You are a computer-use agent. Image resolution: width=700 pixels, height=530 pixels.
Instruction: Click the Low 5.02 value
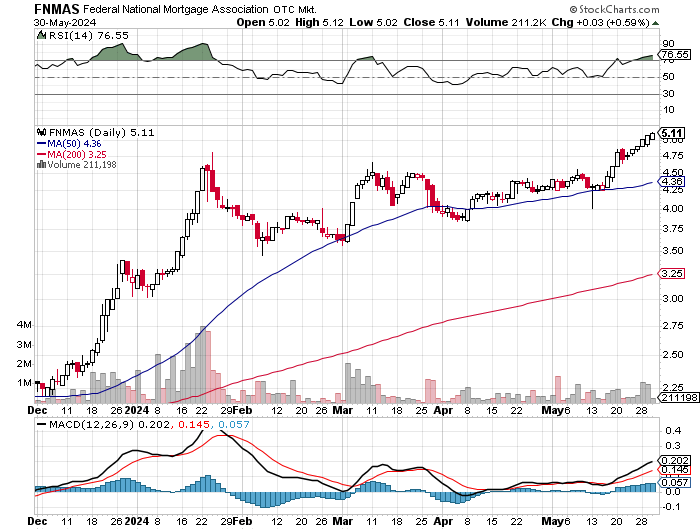pos(373,22)
